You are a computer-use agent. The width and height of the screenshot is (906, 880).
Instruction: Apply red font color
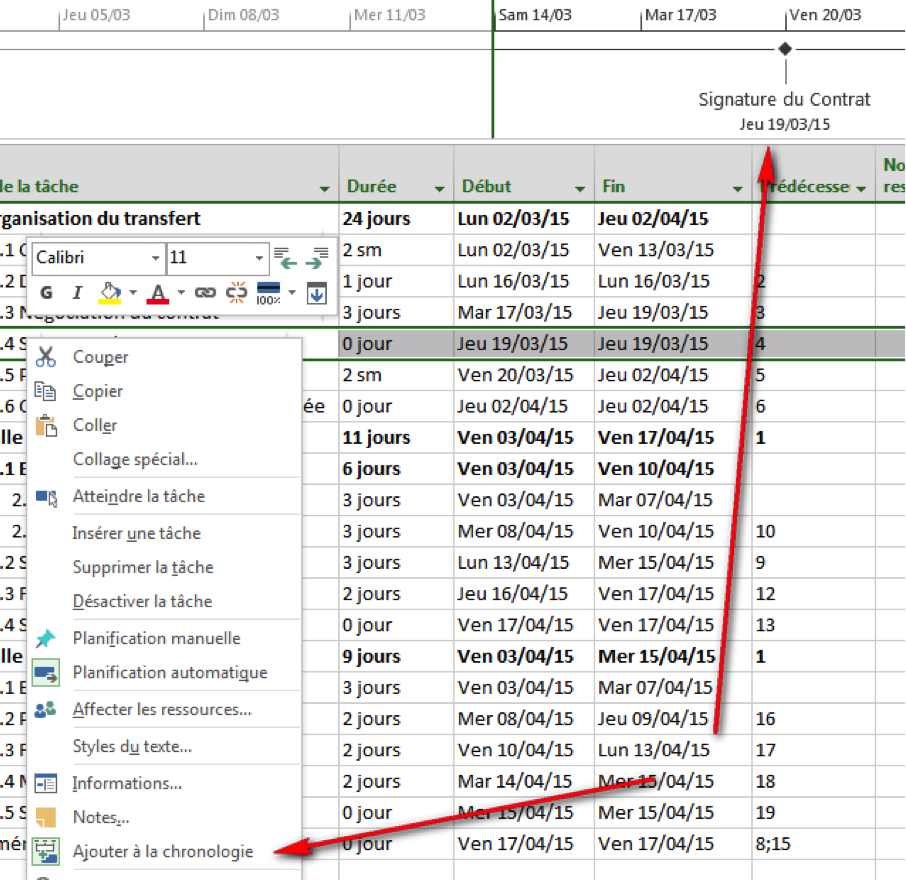pos(158,294)
